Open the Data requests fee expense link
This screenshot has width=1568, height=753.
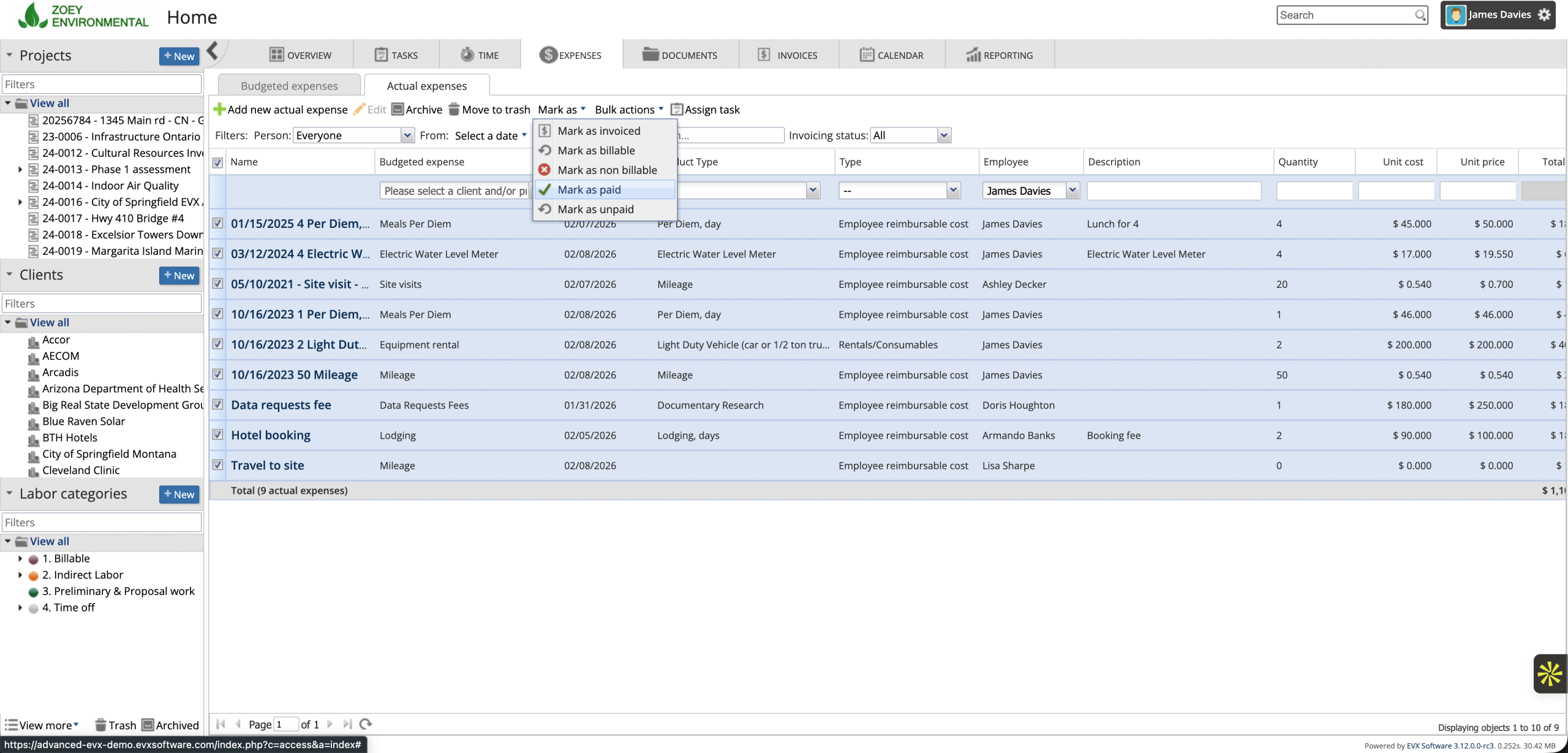point(281,405)
